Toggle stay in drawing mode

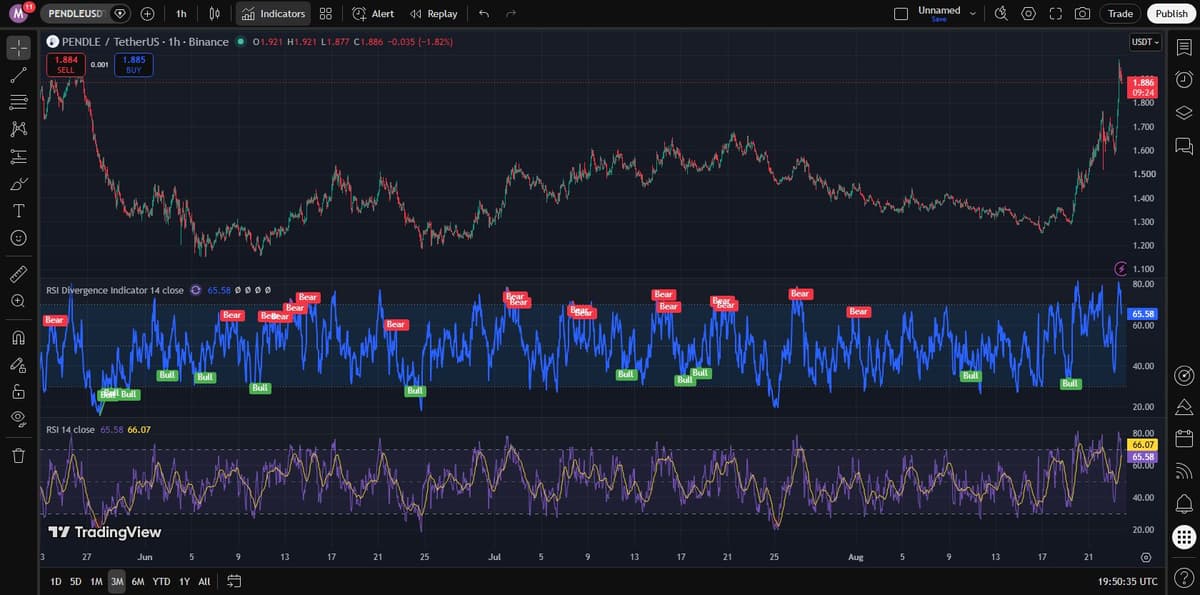(18, 363)
